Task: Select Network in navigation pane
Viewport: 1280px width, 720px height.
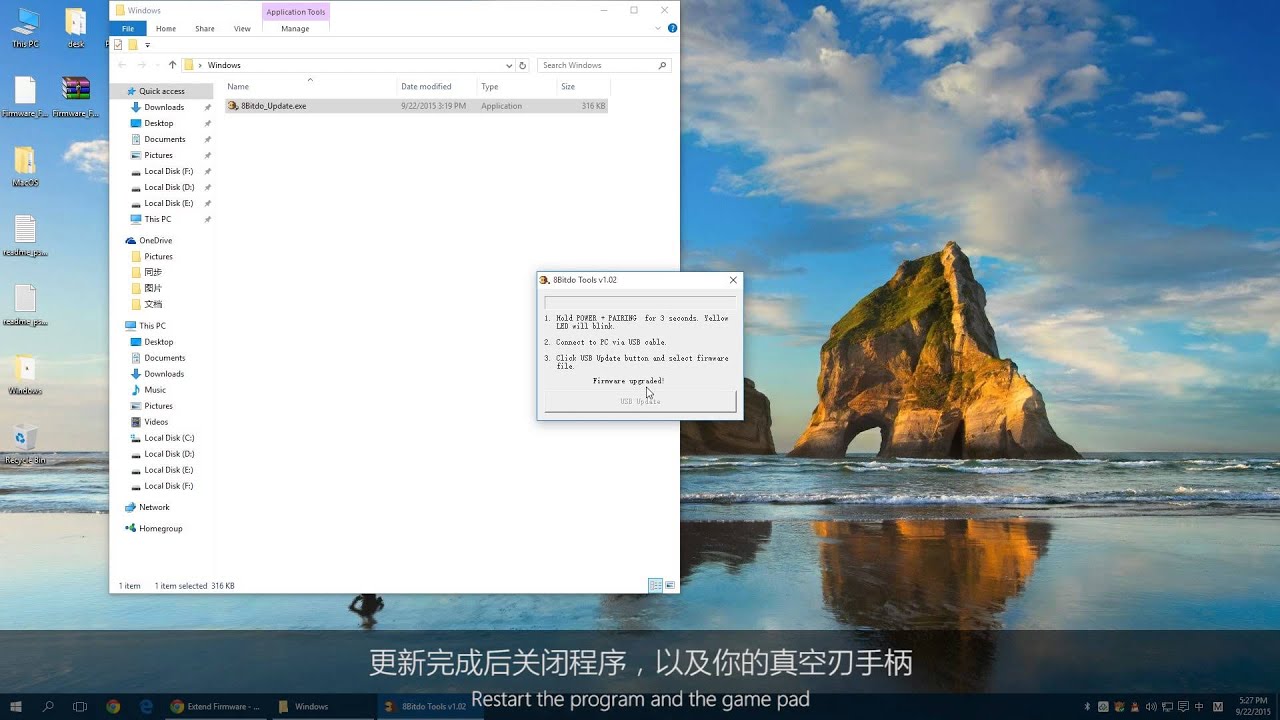Action: 154,507
